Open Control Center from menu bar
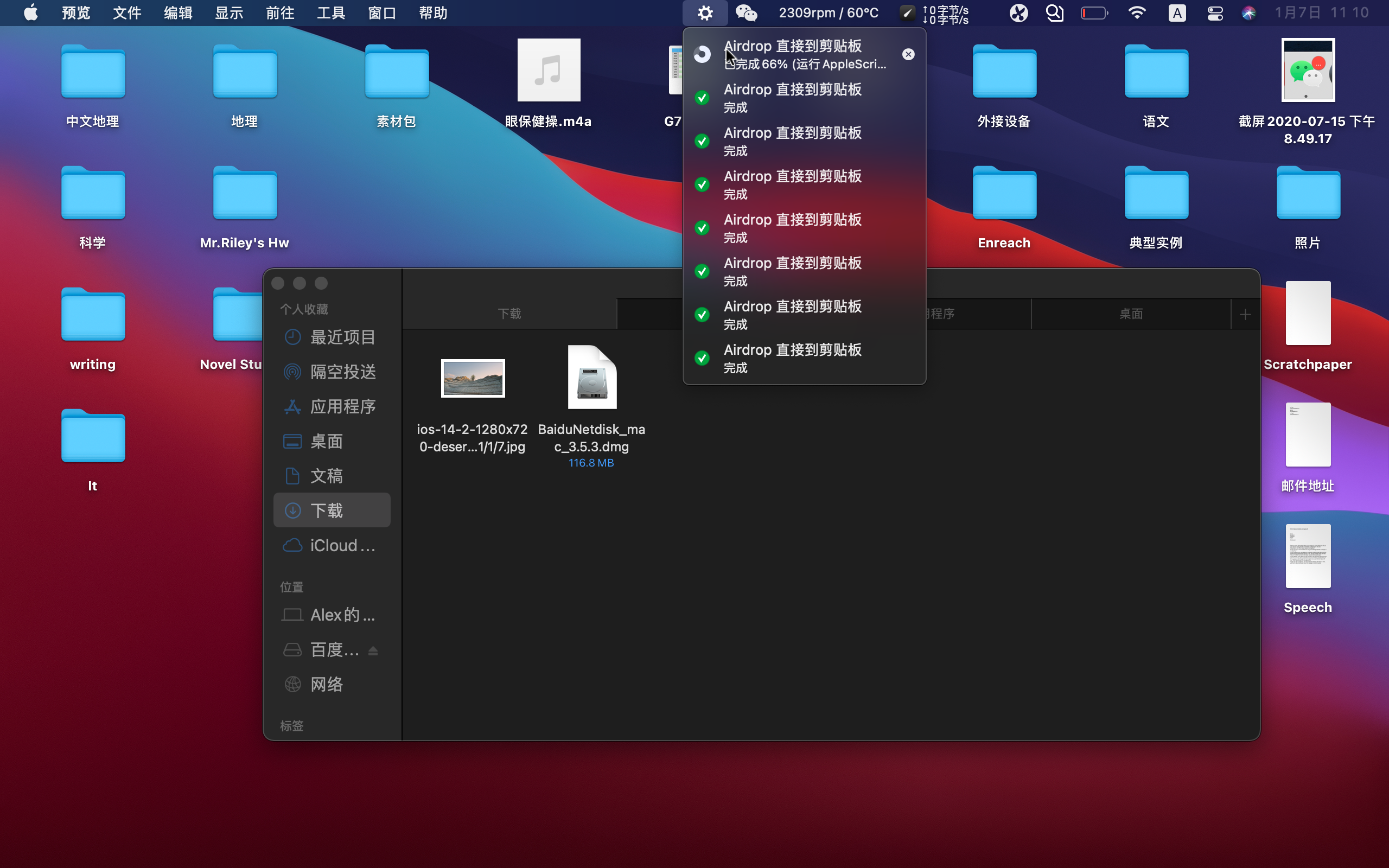Image resolution: width=1389 pixels, height=868 pixels. point(1214,12)
